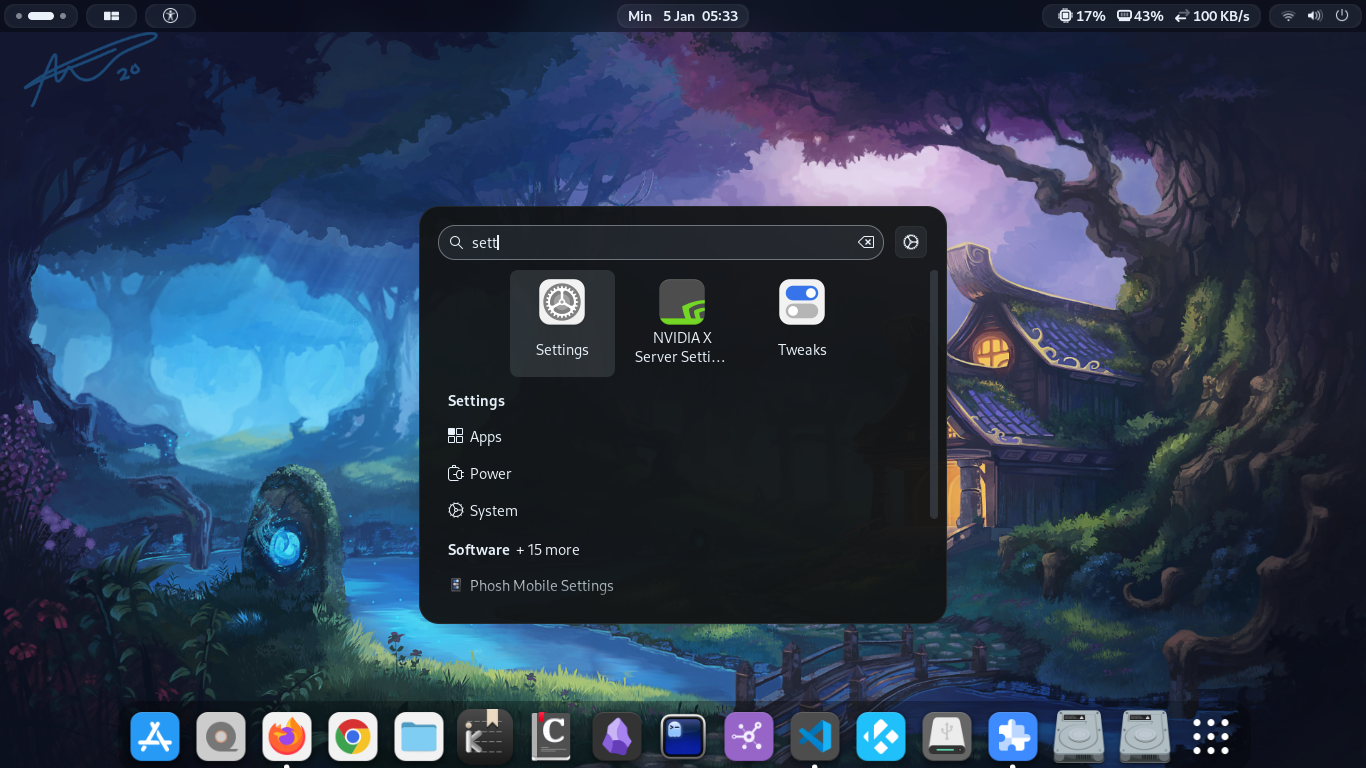Open Visual Studio Code from the dock

tap(815, 737)
